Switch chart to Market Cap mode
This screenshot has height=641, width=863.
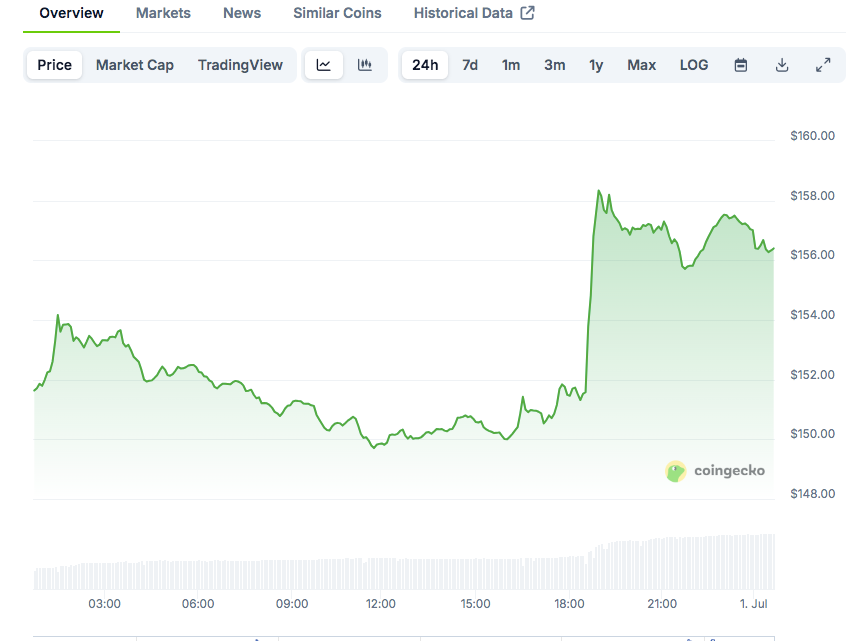click(x=135, y=65)
